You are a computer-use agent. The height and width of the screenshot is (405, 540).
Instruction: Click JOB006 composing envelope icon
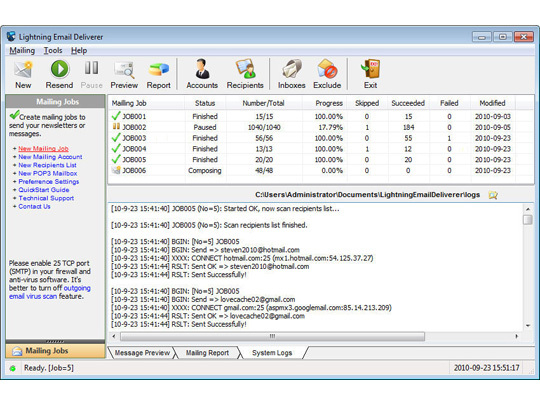(116, 170)
